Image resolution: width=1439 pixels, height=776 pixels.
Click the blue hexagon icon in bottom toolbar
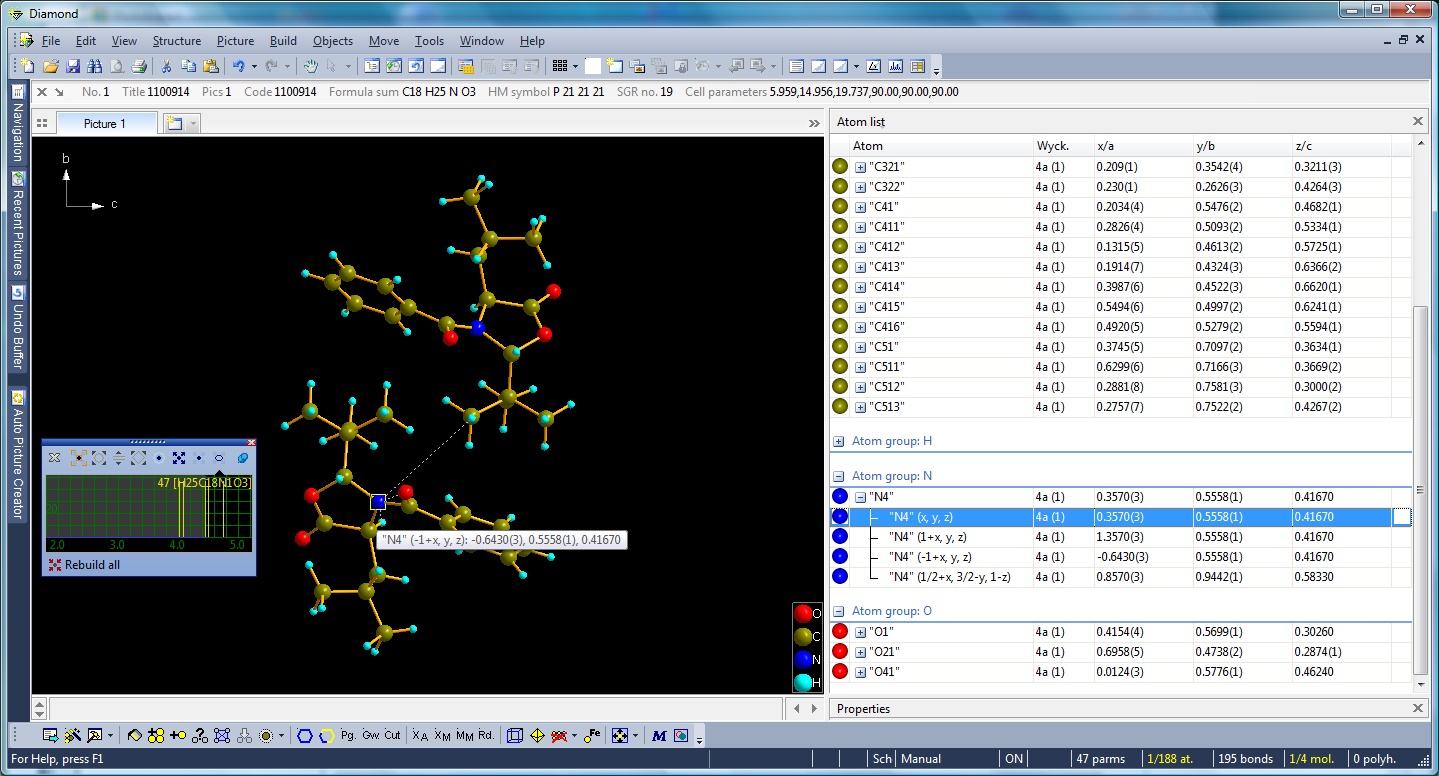[305, 735]
